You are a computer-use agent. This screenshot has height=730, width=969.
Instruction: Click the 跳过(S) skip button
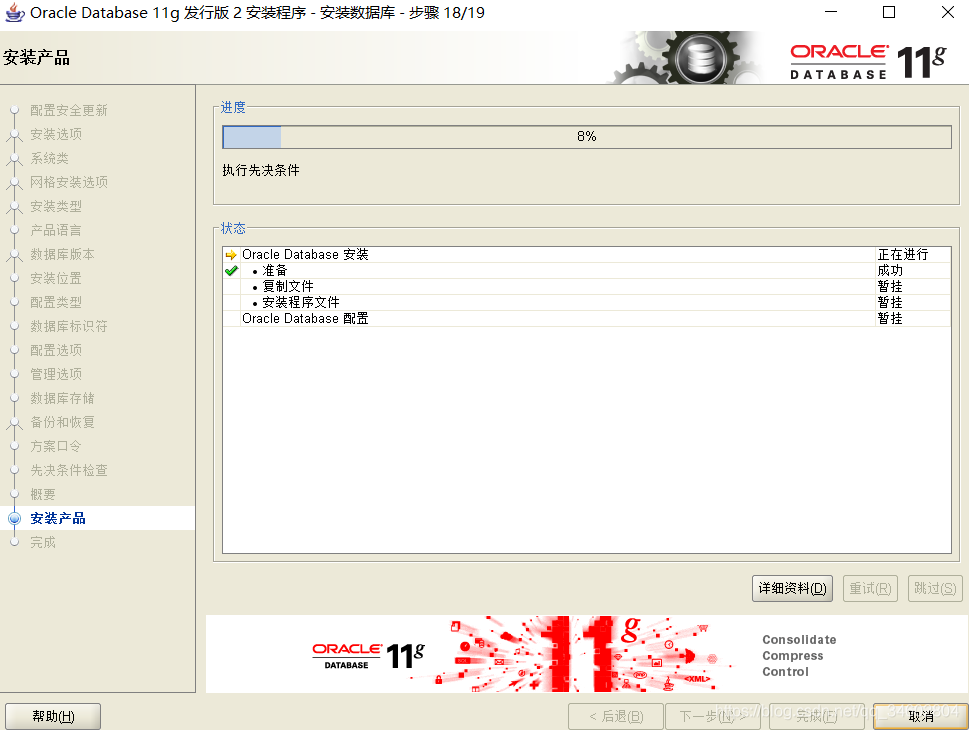(x=935, y=588)
